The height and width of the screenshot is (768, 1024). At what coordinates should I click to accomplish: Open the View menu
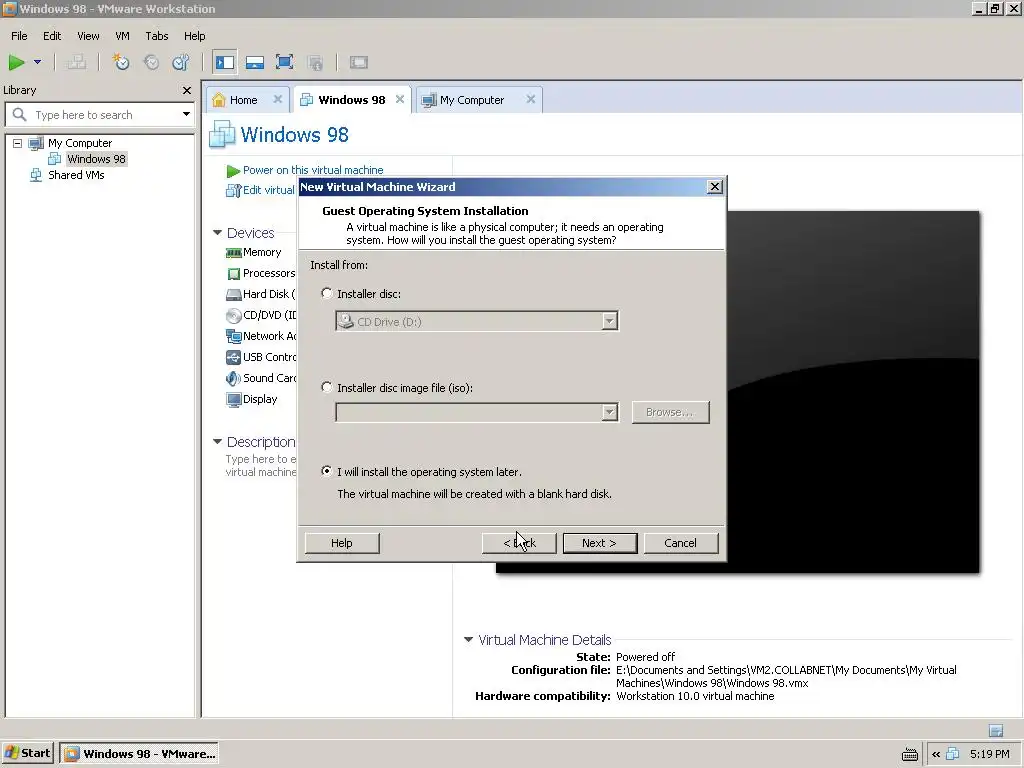pos(88,36)
